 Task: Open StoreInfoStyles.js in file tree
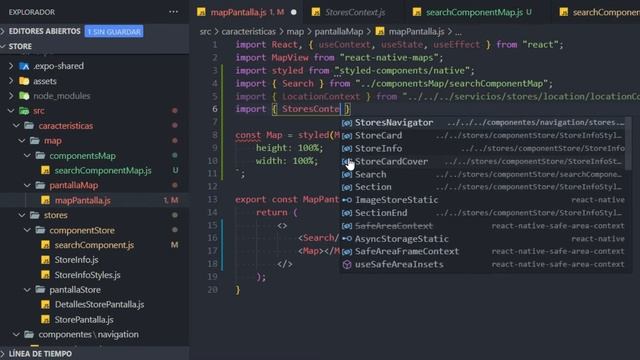click(87, 275)
